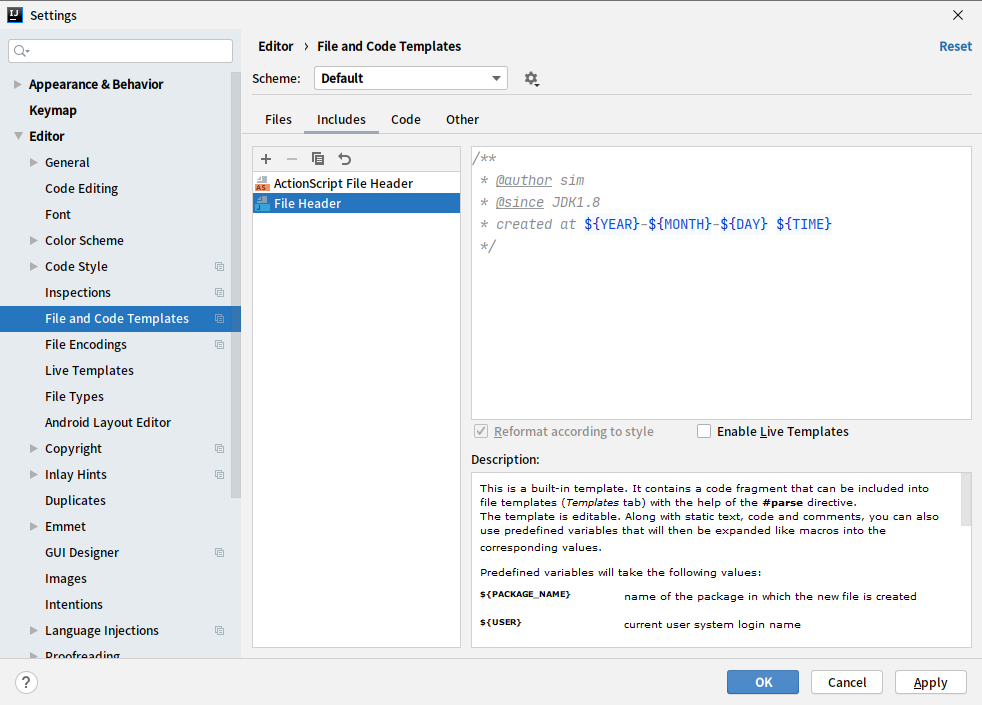Click the Reset link

click(955, 46)
